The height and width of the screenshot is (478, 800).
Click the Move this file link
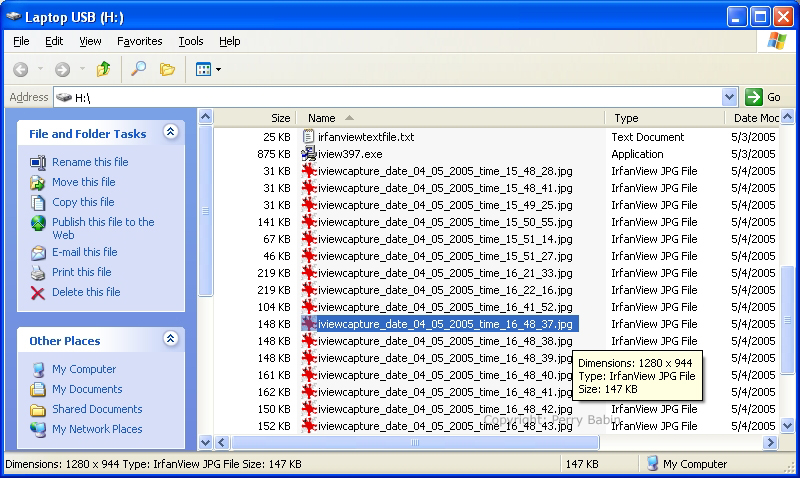pyautogui.click(x=84, y=182)
